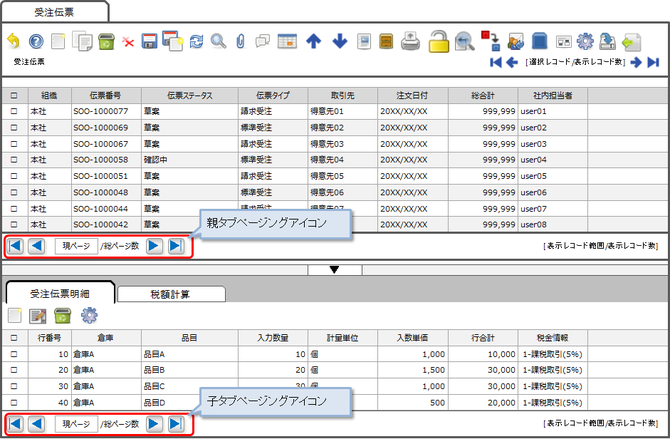Click the paperclip attachment icon
670x439 pixels.
point(241,41)
